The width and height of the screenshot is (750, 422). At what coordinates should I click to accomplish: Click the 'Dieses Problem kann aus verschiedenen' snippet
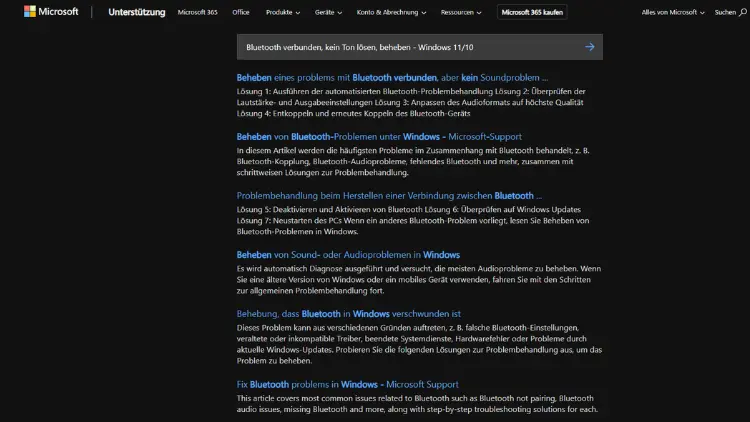coord(419,344)
